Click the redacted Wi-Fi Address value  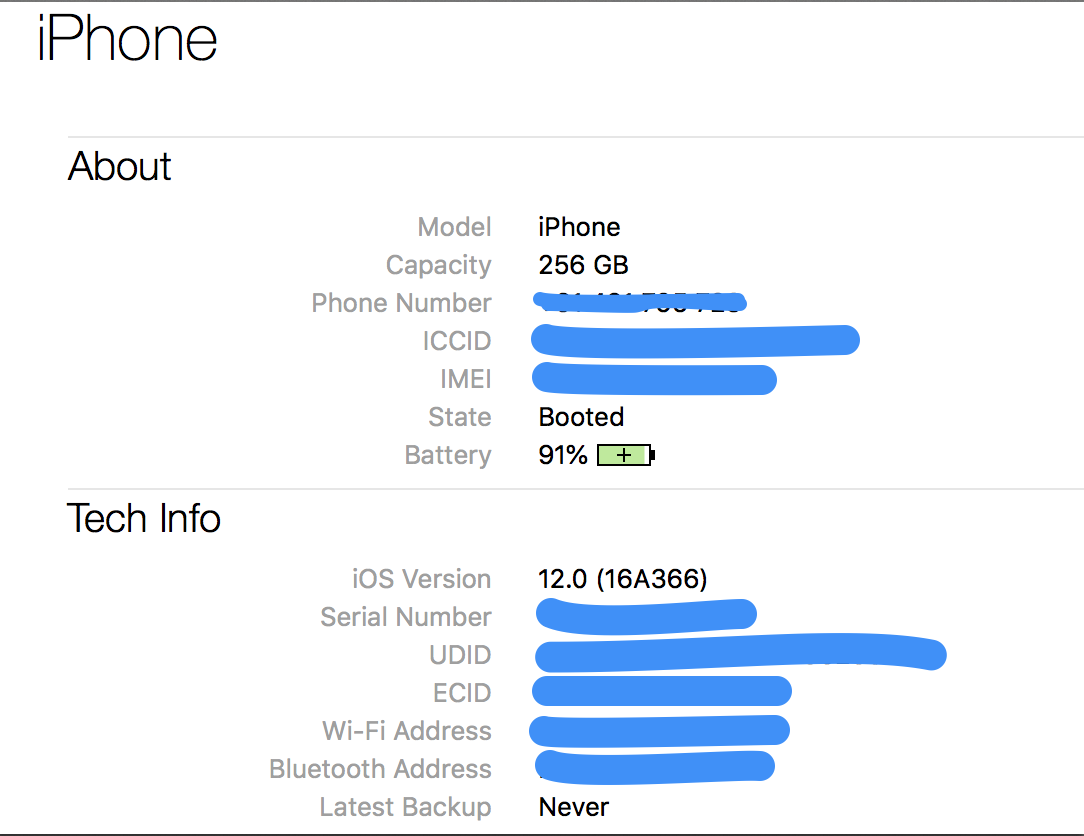point(660,731)
